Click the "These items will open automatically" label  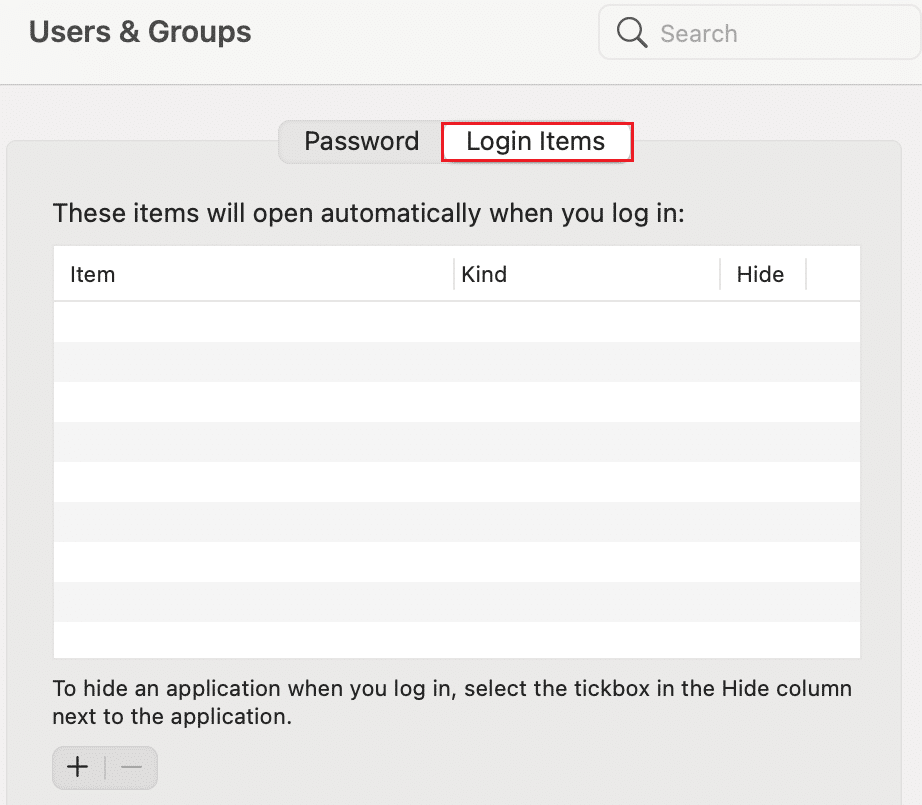(368, 214)
